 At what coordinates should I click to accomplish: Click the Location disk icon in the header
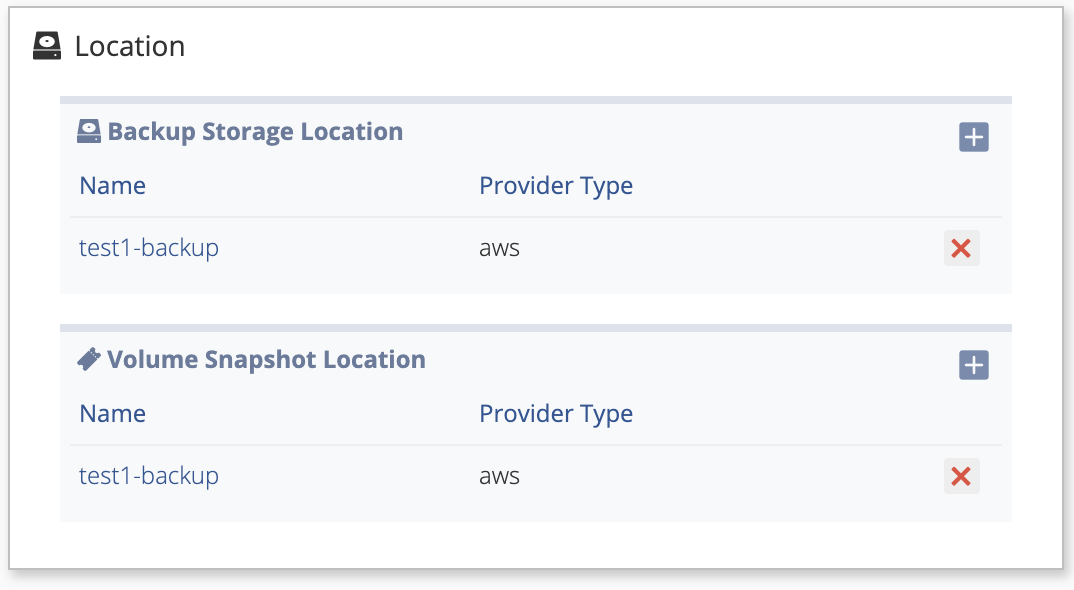tap(47, 46)
